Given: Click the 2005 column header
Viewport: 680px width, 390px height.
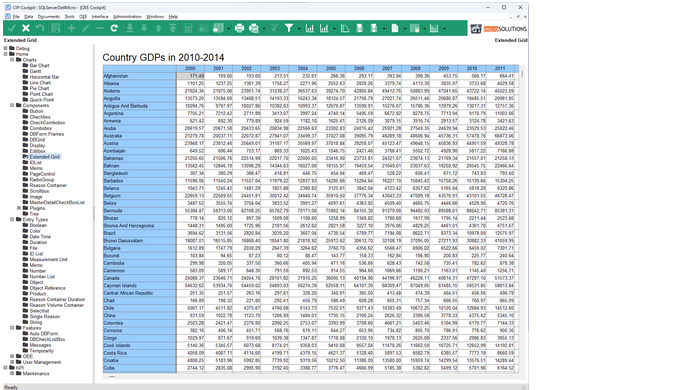Looking at the screenshot, I should (x=331, y=68).
